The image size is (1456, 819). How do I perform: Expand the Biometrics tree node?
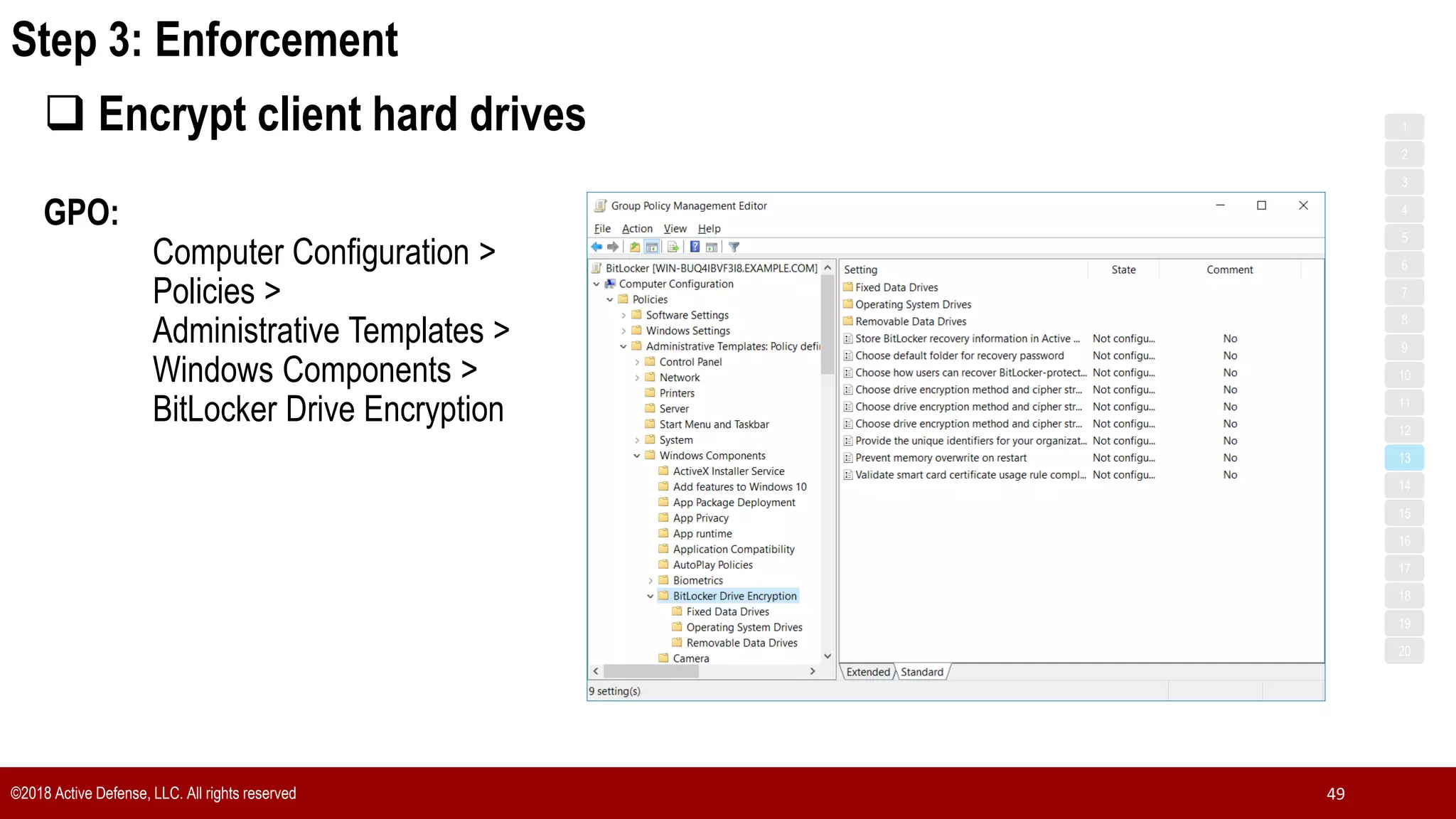coord(651,581)
